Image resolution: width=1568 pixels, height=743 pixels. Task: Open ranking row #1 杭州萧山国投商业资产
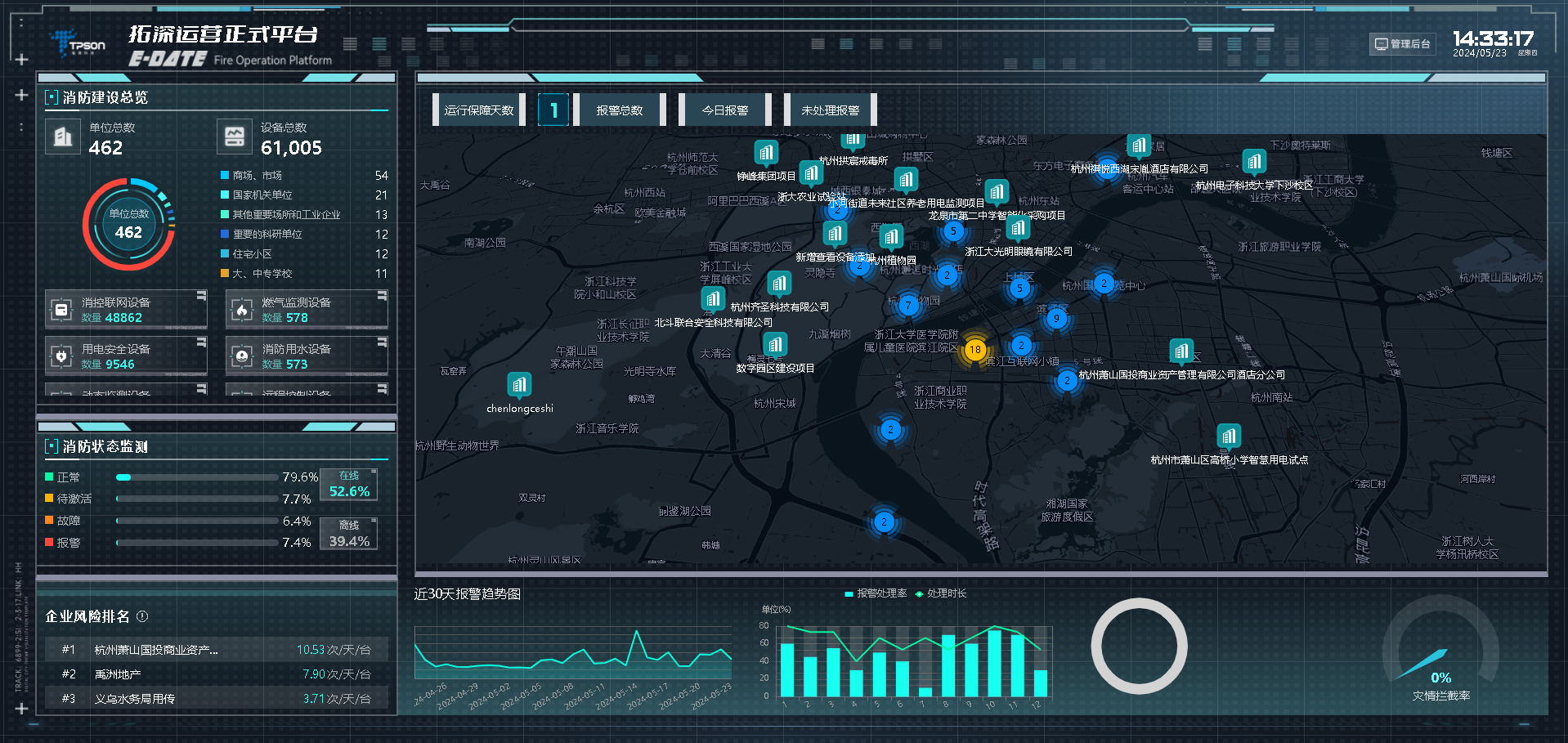click(x=217, y=650)
